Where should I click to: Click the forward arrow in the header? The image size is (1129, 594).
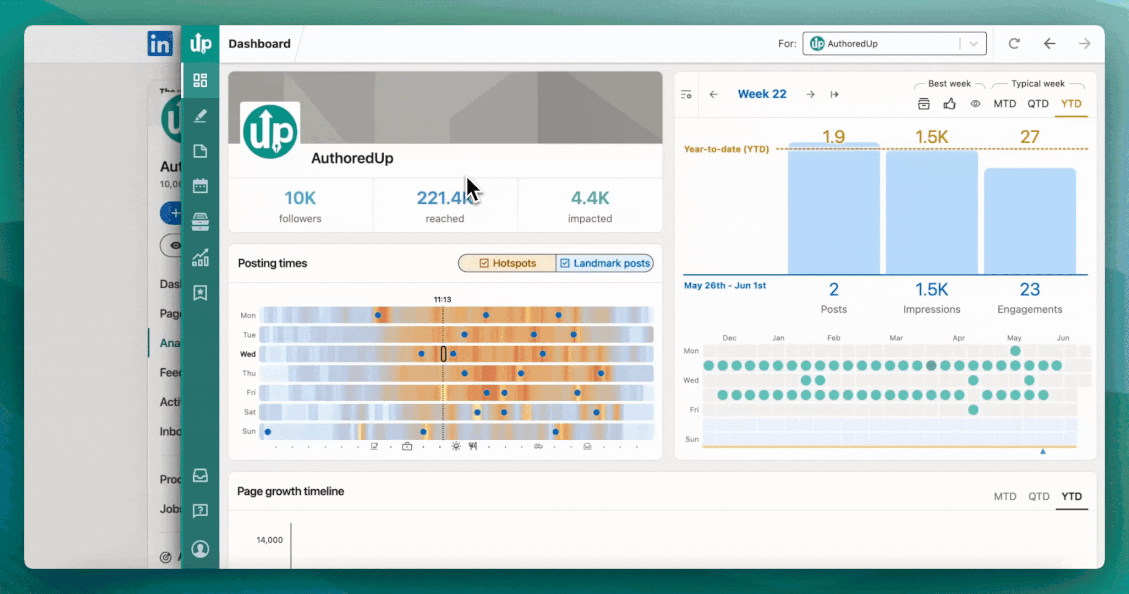click(1084, 43)
